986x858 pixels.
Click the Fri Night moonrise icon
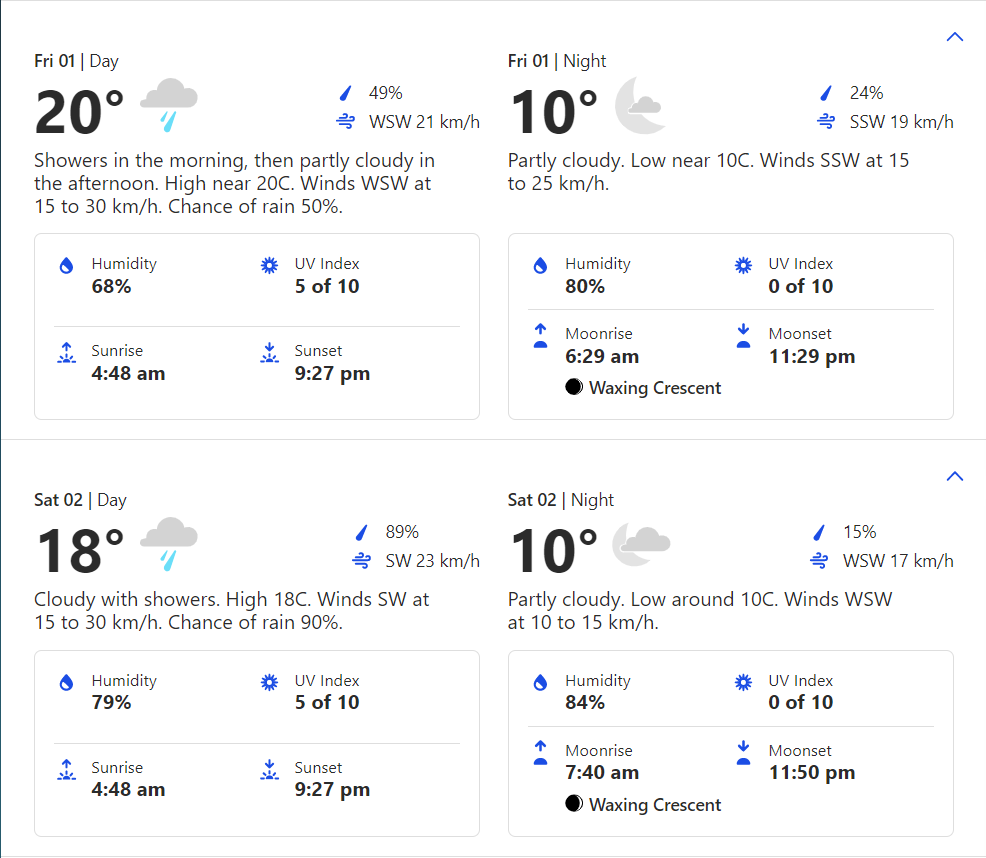coord(540,336)
